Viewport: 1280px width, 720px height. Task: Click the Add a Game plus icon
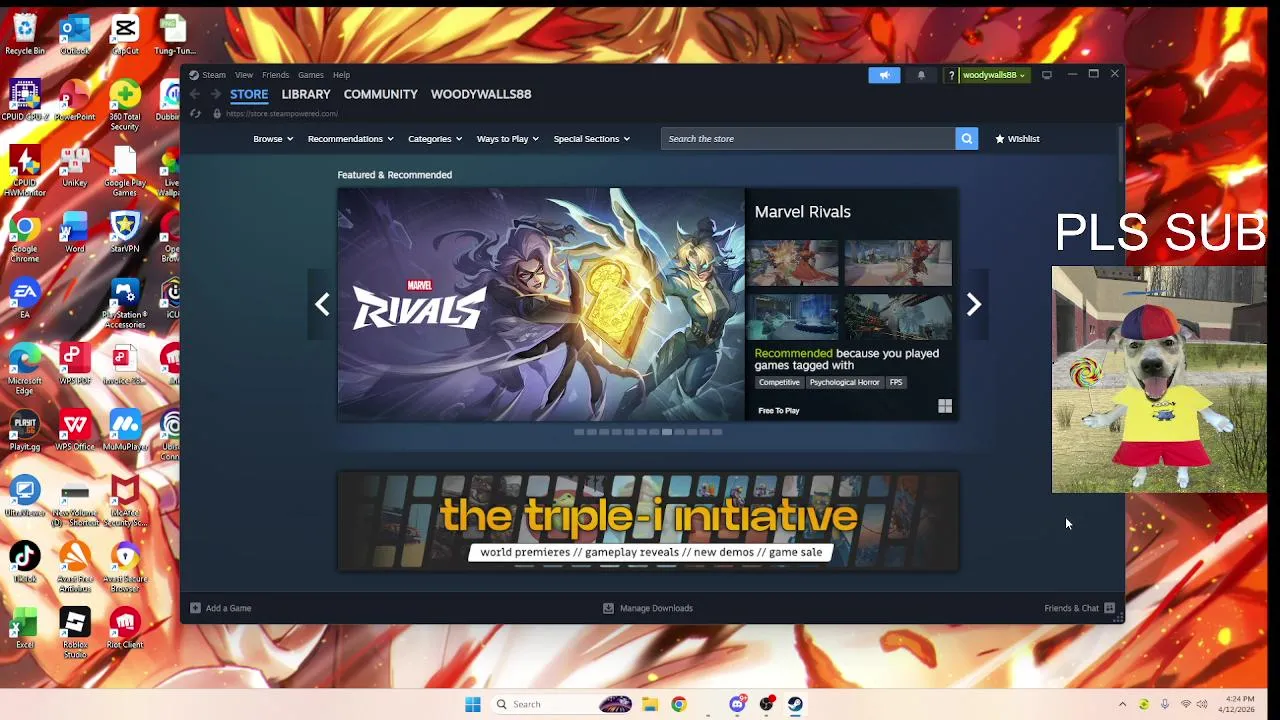click(195, 608)
